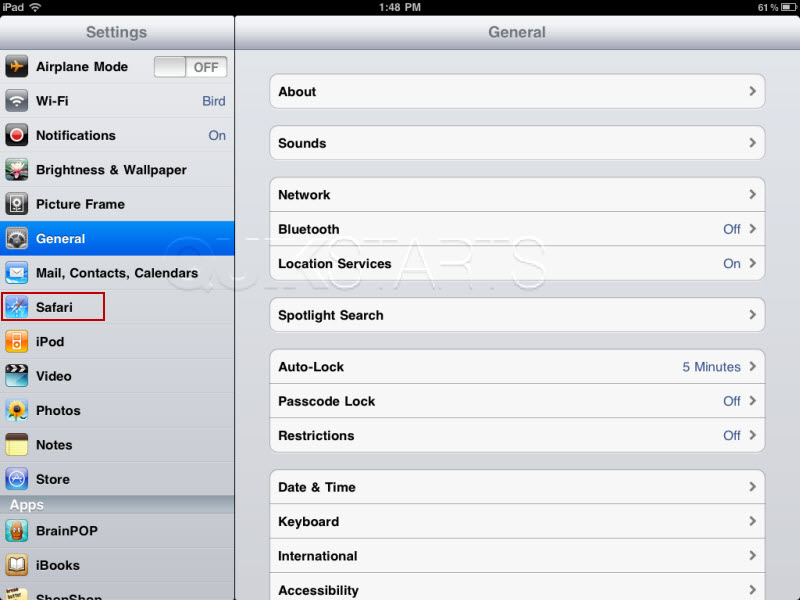Screen dimensions: 800x600
Task: Tap the battery indicator in status bar
Action: coord(789,7)
